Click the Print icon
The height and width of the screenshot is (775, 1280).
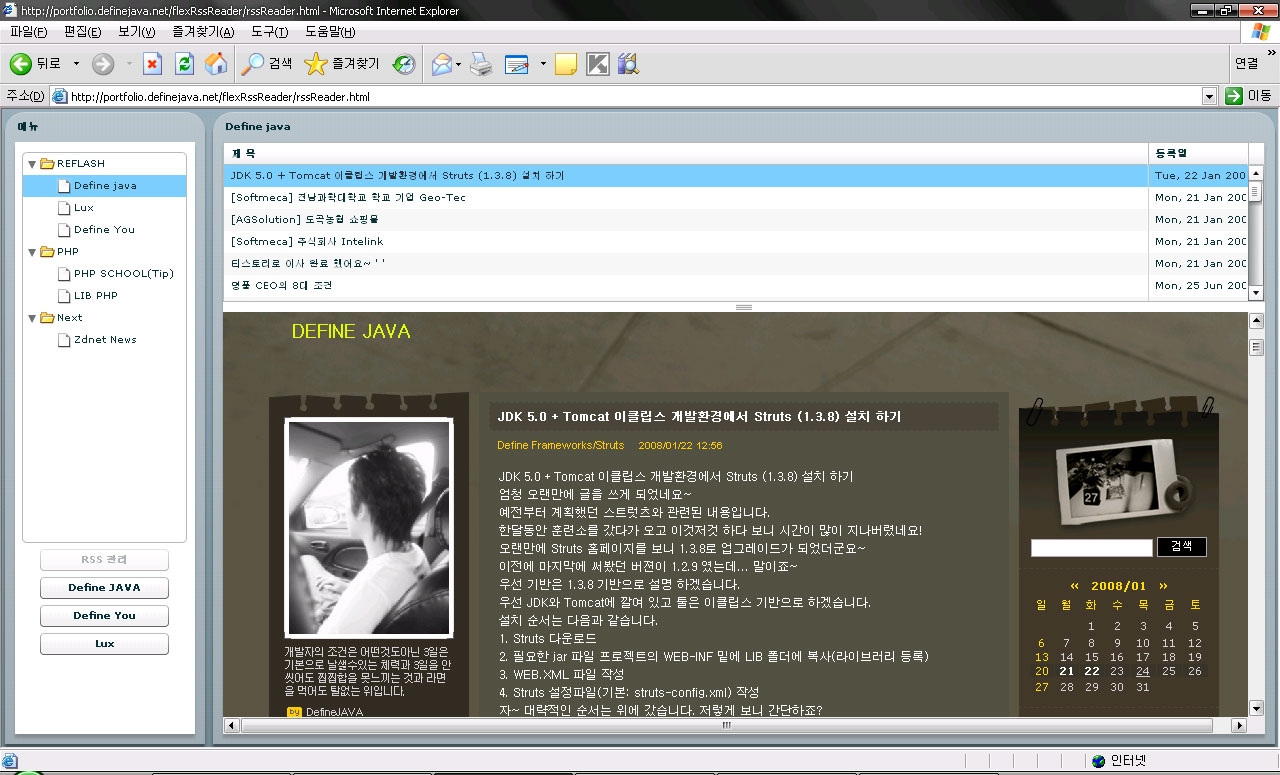[x=481, y=64]
